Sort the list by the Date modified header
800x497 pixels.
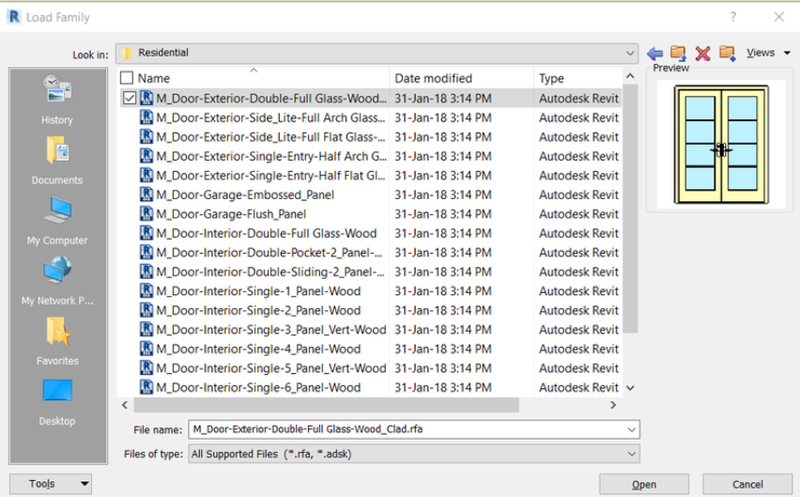click(x=433, y=78)
